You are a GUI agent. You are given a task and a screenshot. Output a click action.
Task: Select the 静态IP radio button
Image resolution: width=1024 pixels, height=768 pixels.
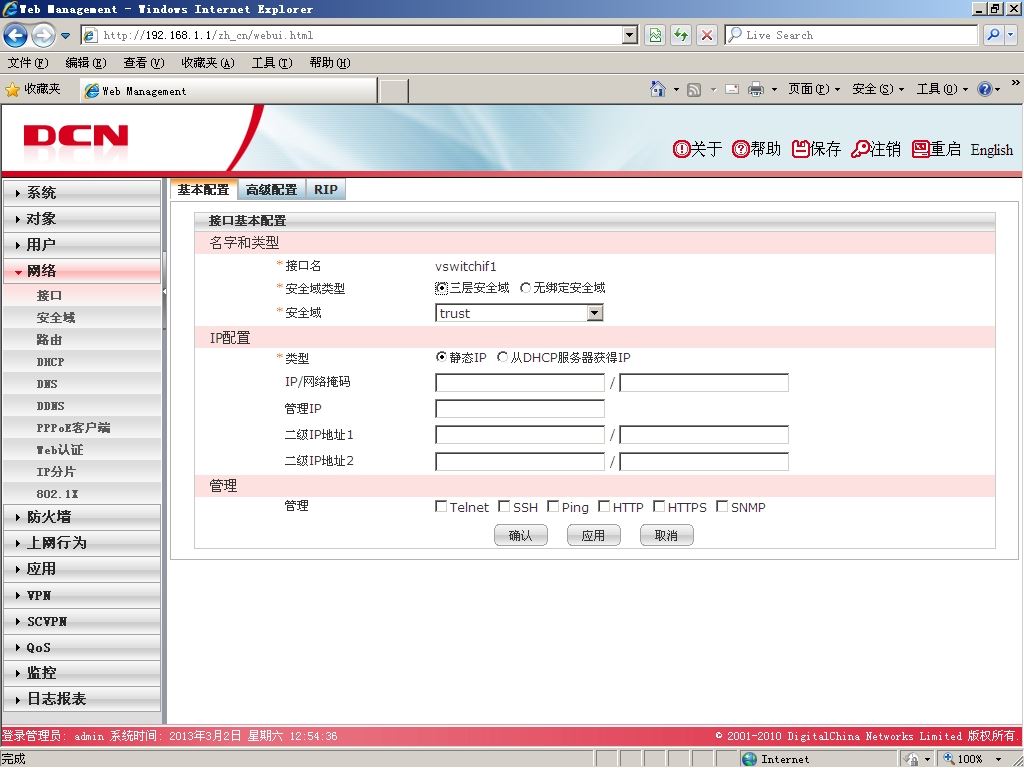point(441,357)
